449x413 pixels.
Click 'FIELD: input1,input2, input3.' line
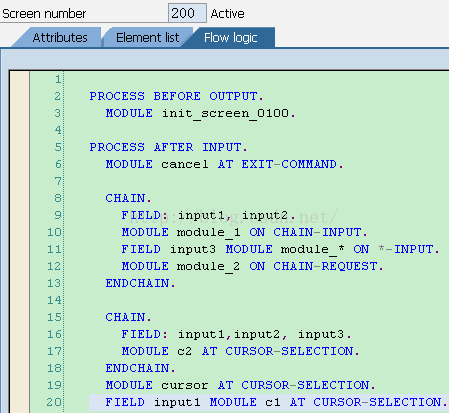tap(236, 334)
